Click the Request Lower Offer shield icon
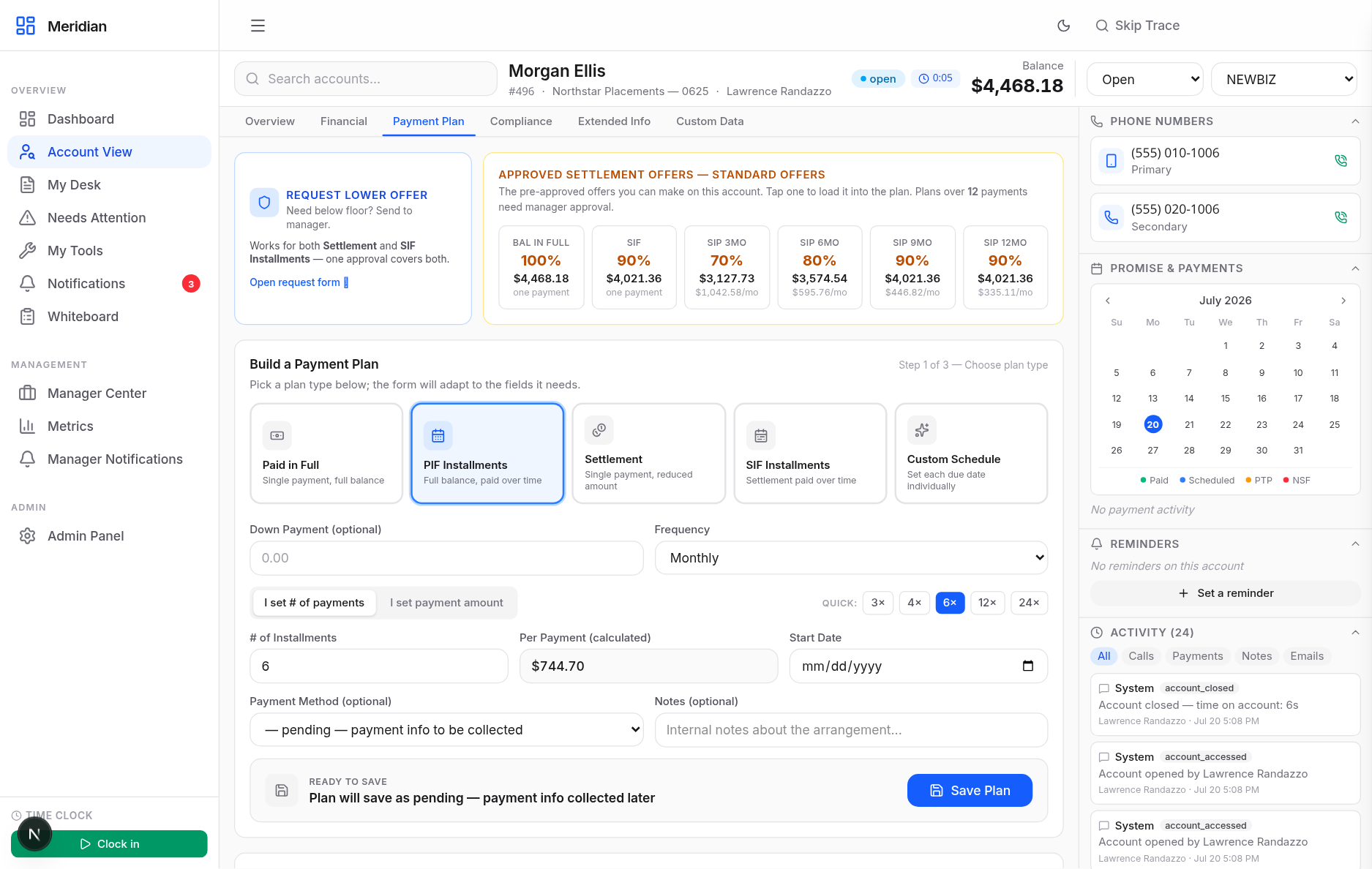 click(x=264, y=203)
